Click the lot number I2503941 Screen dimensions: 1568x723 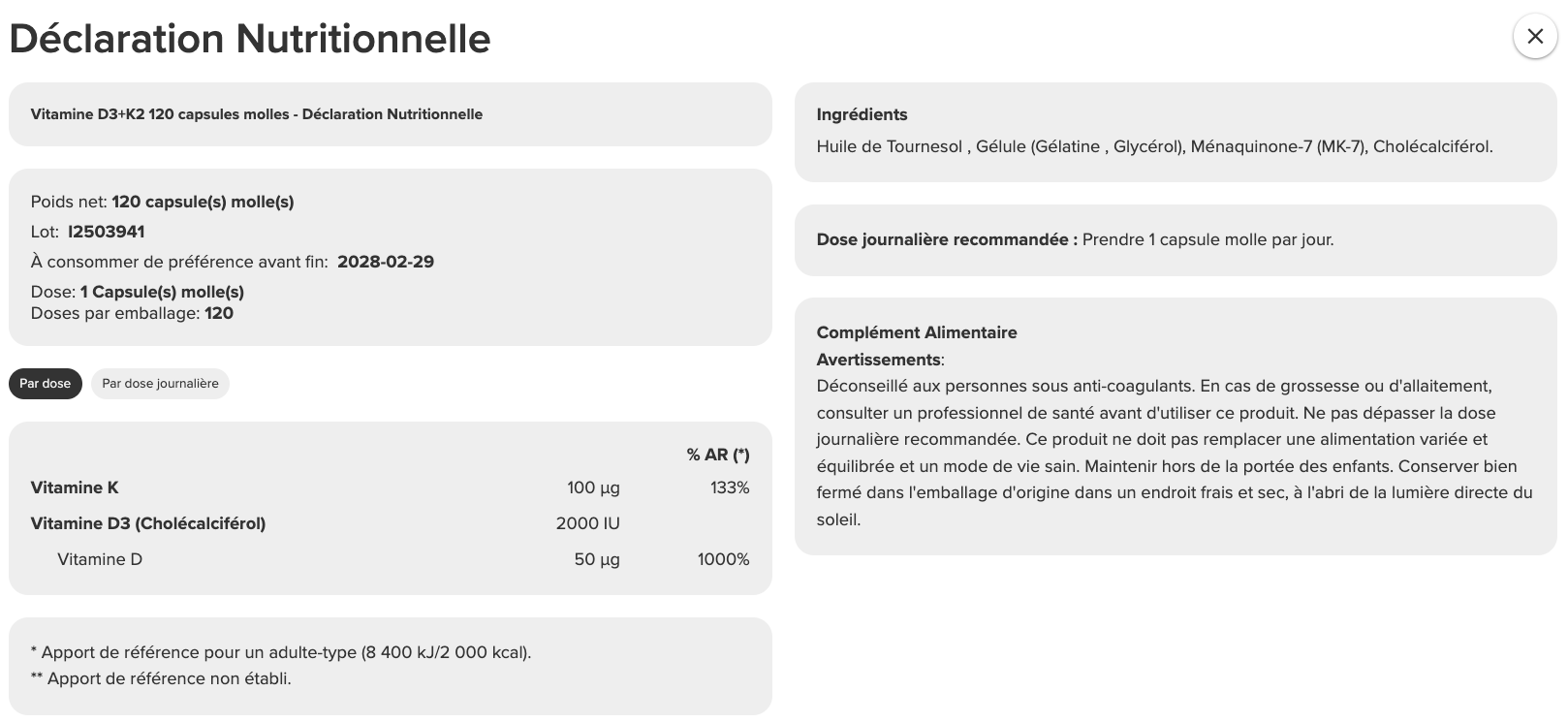(x=107, y=232)
